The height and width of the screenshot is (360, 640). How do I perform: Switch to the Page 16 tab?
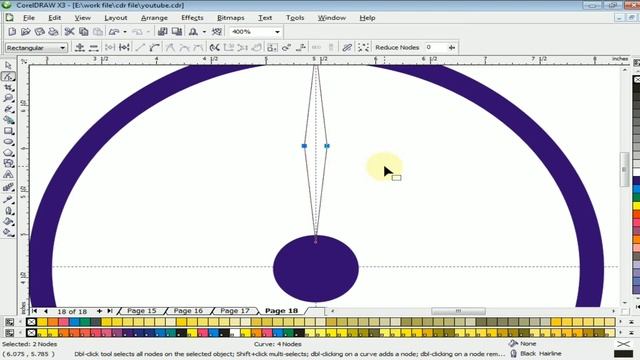pos(188,311)
